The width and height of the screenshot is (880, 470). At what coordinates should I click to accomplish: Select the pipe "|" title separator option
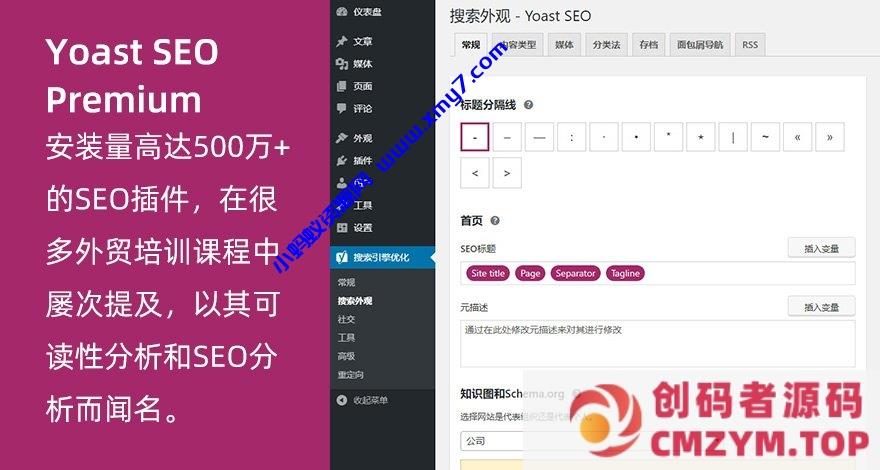click(x=733, y=137)
